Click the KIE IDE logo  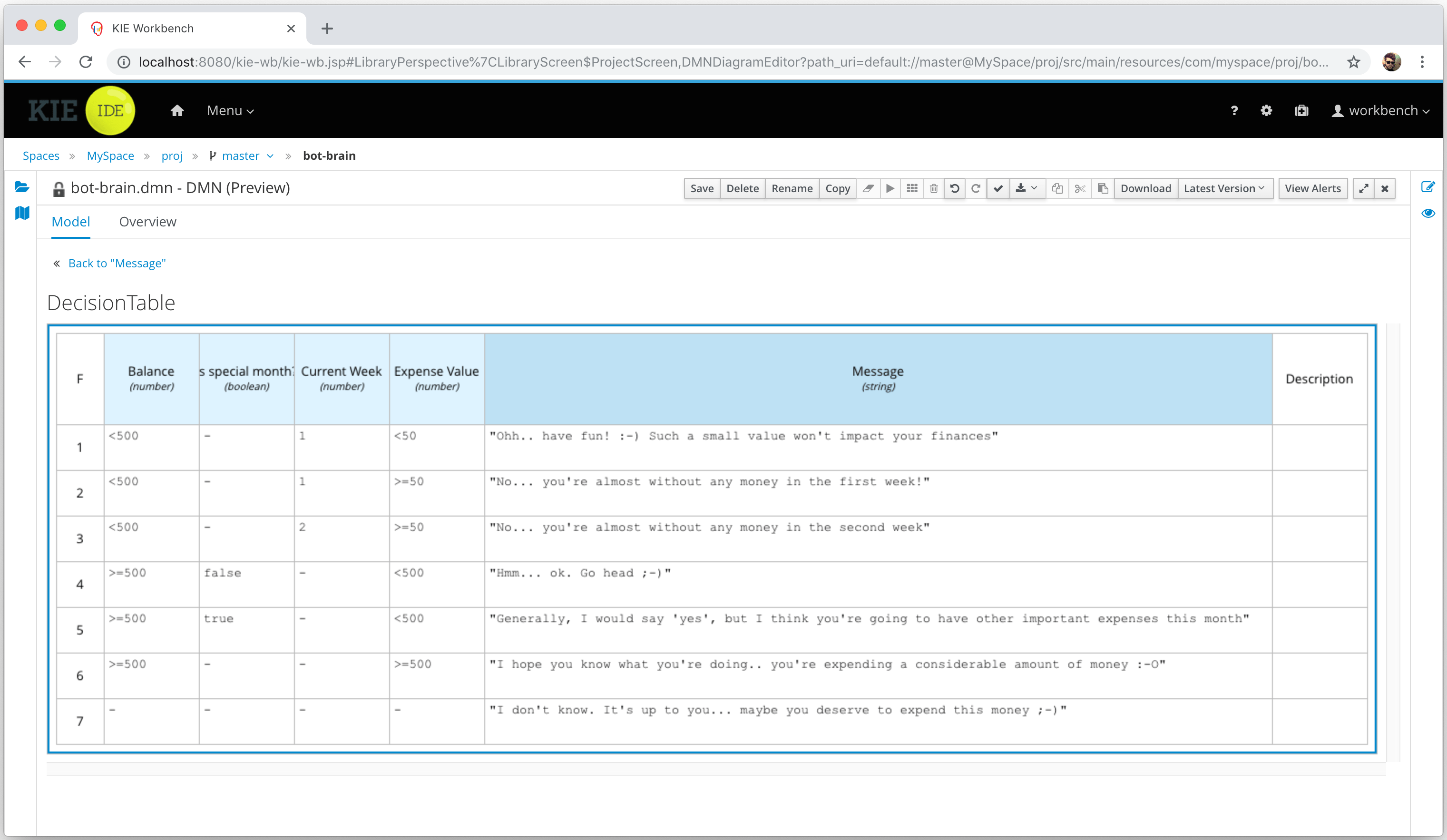pyautogui.click(x=81, y=110)
